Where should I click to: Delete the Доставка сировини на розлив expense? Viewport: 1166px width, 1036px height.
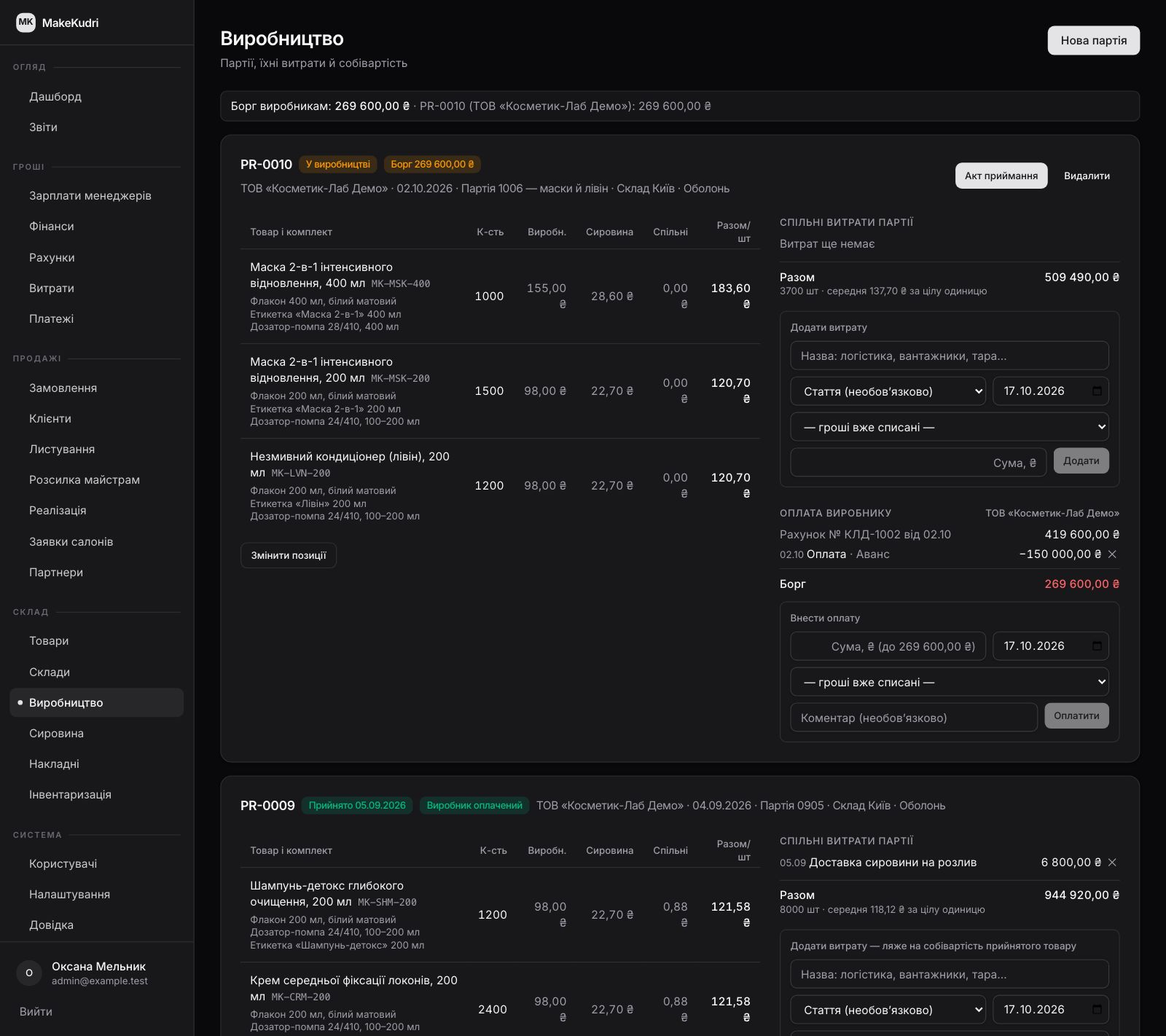pyautogui.click(x=1112, y=863)
